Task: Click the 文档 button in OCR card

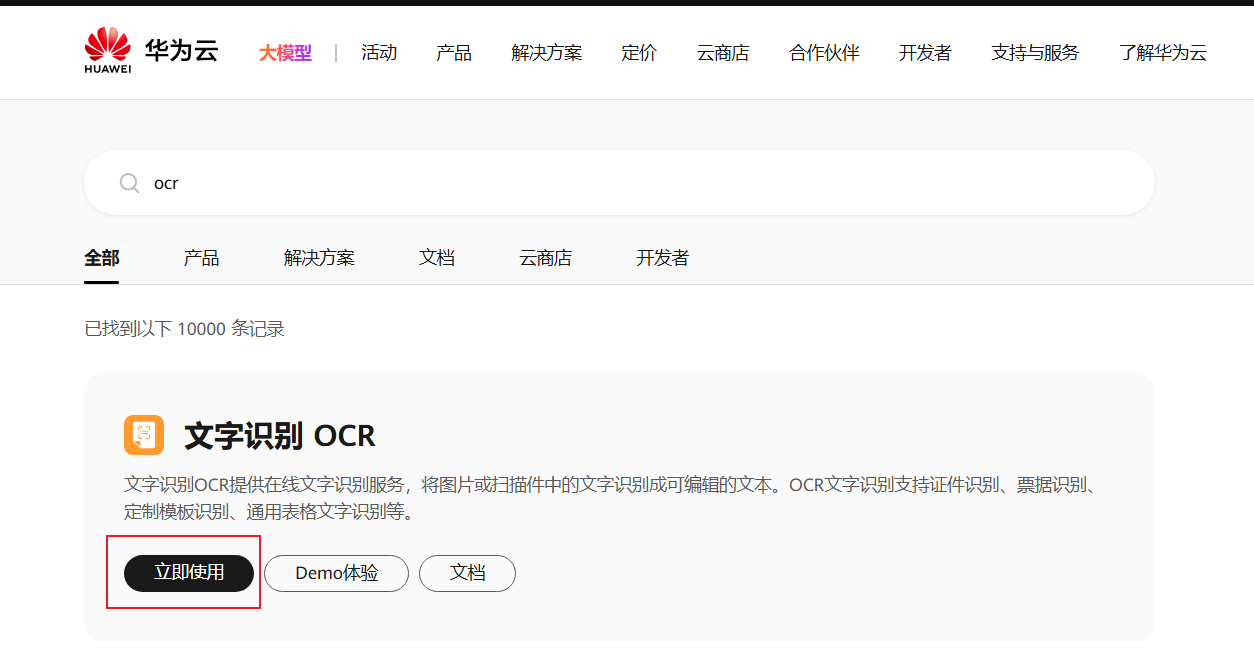Action: click(467, 573)
